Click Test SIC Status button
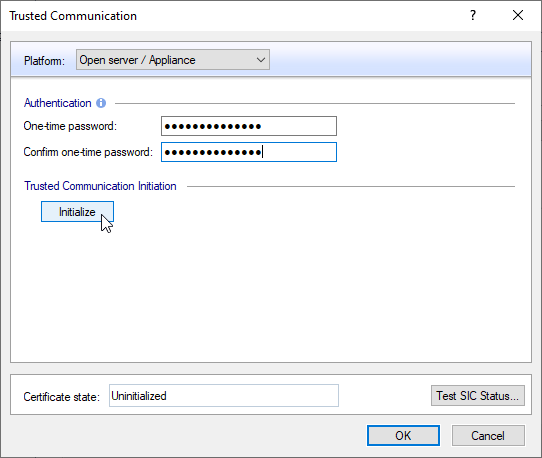542x458 pixels. pyautogui.click(x=478, y=395)
